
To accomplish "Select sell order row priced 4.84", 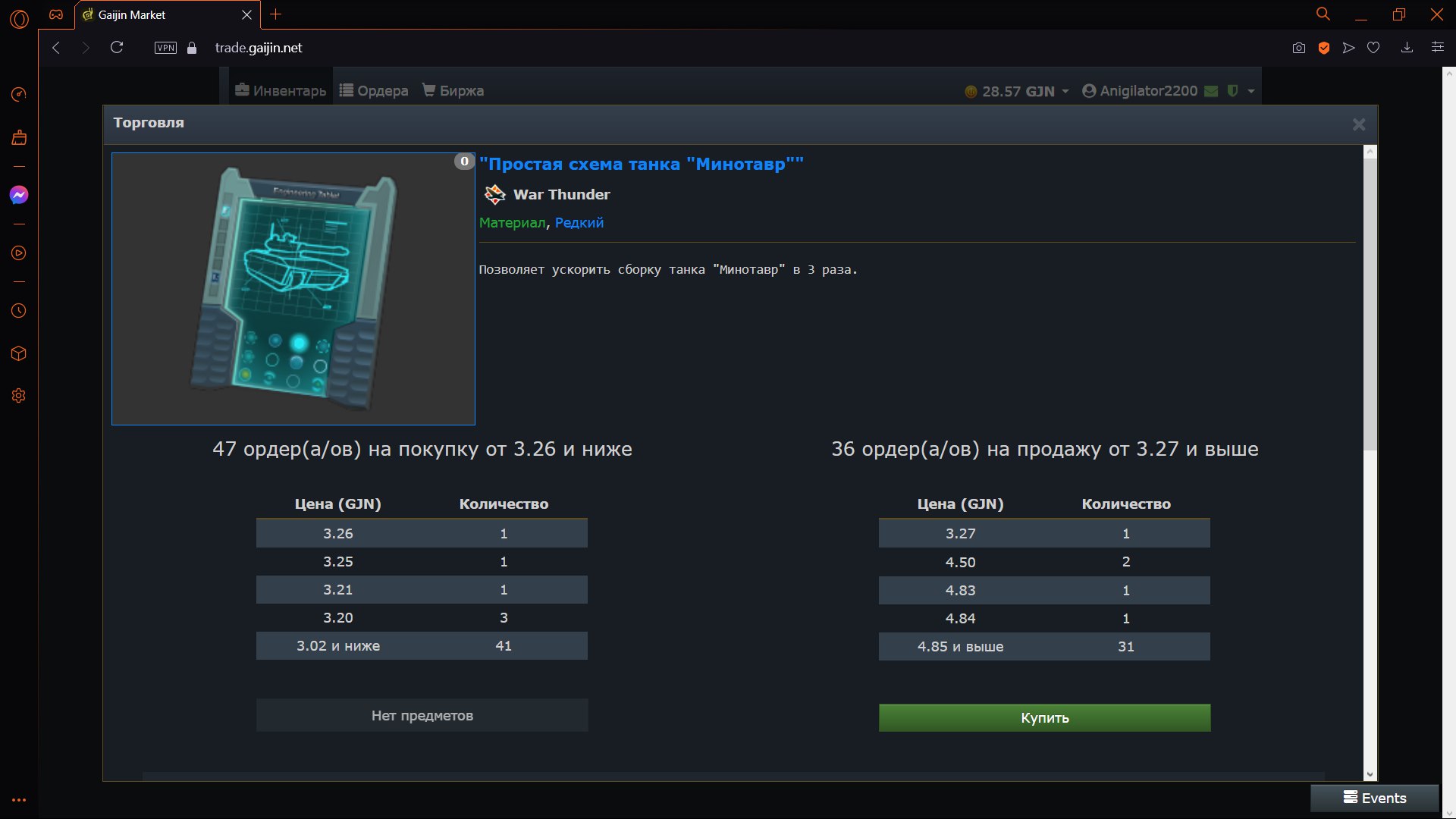I will [1044, 619].
